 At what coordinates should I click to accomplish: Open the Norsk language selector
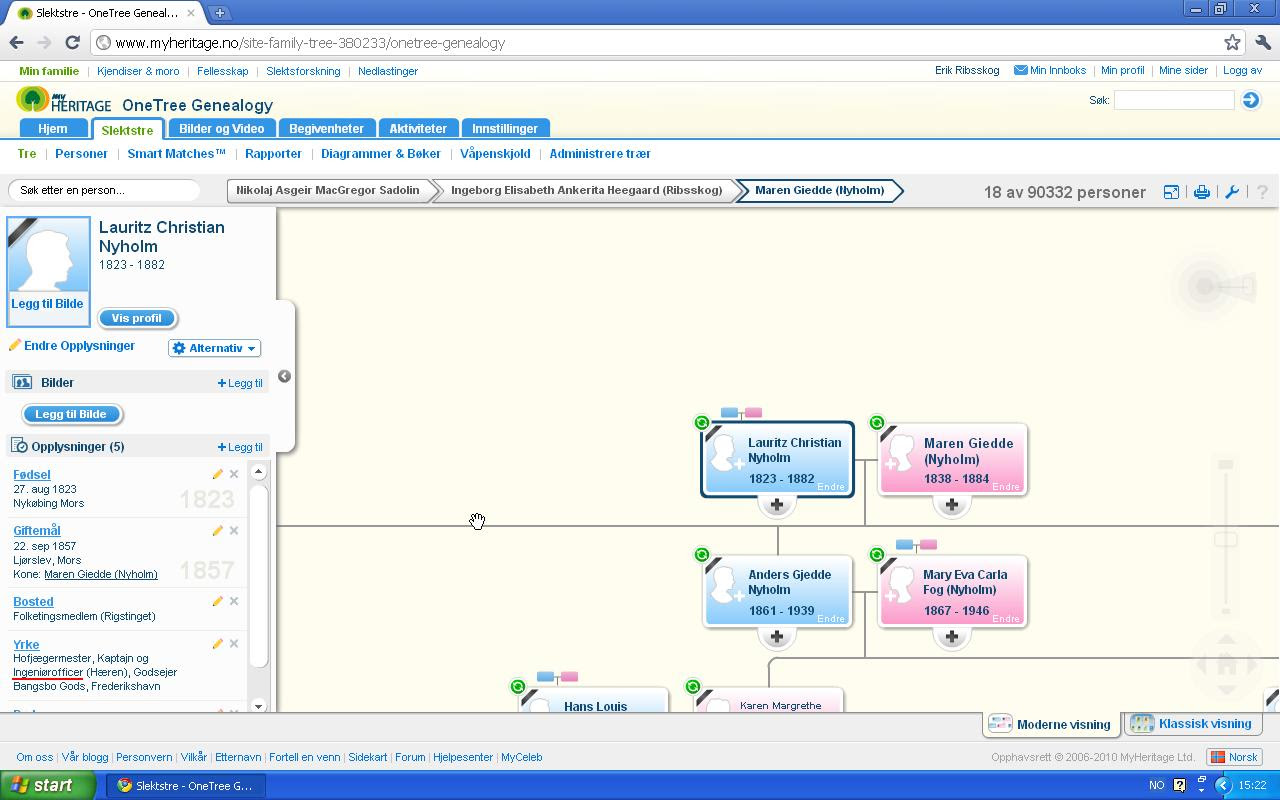pos(1234,757)
